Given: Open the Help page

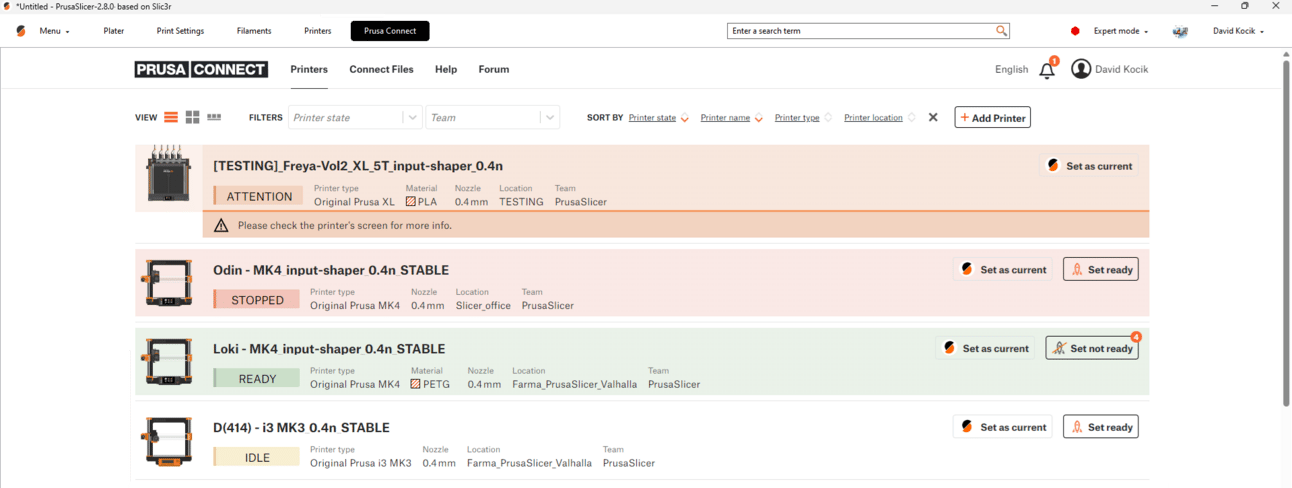Looking at the screenshot, I should point(446,69).
